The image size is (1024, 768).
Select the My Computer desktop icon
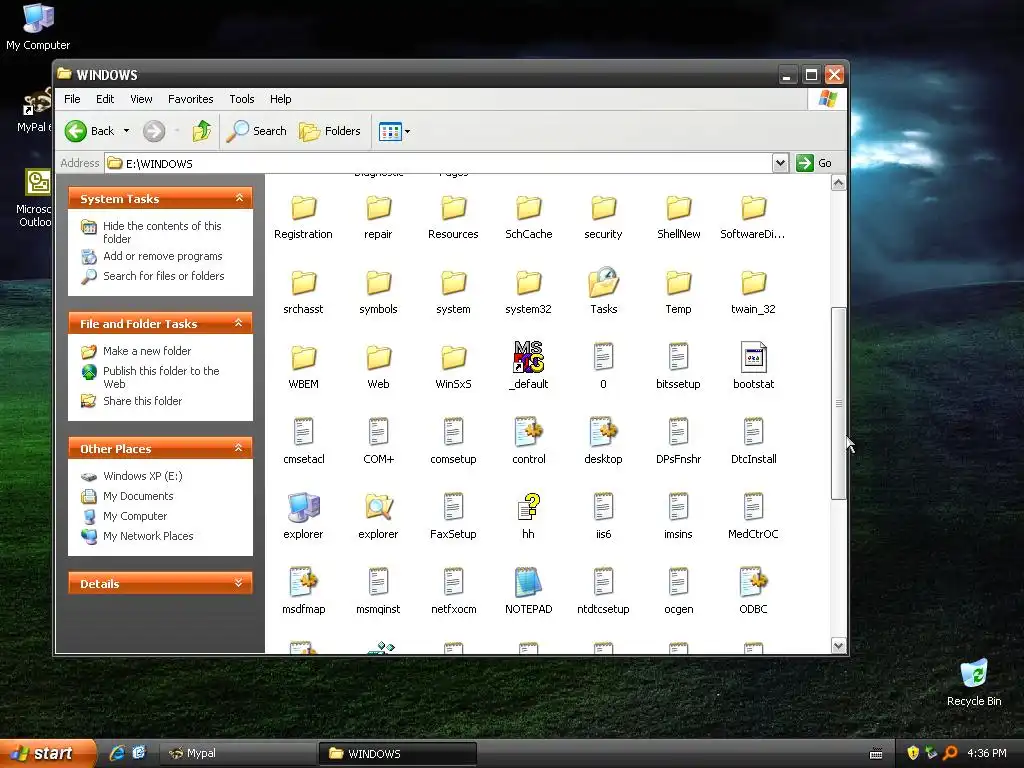38,26
